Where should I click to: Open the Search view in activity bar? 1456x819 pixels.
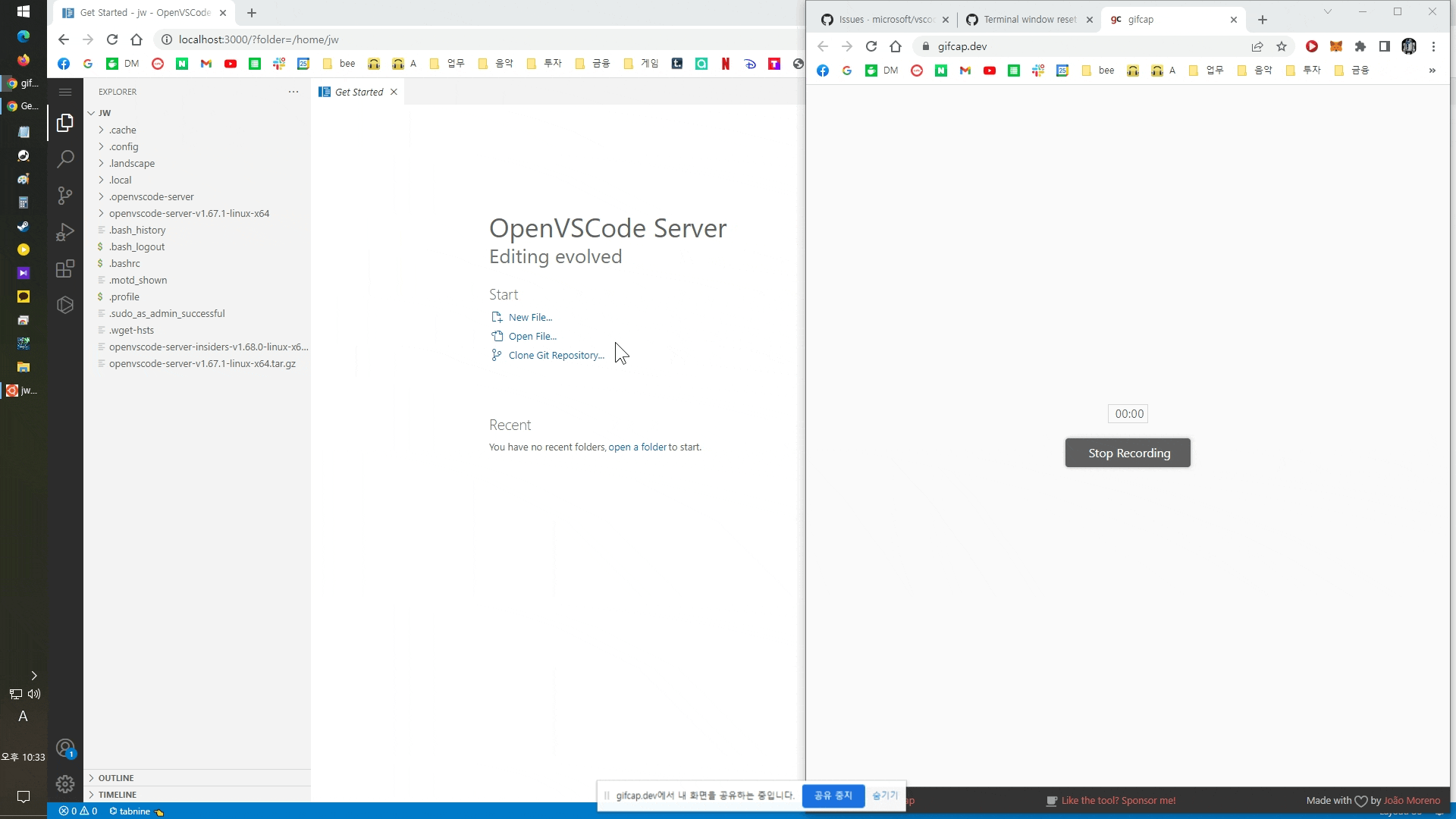[x=65, y=158]
